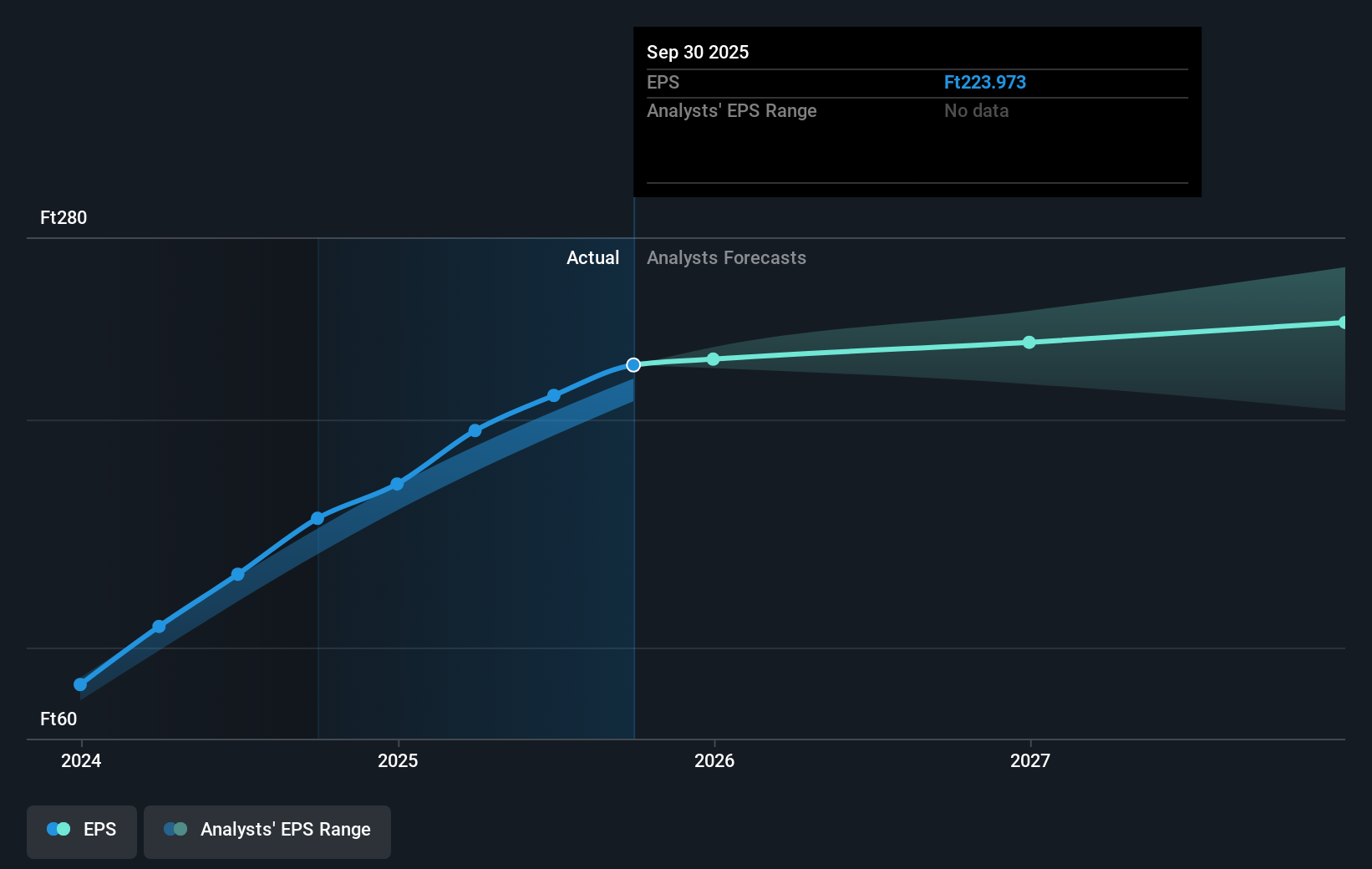Select the 2027 forecast data point
This screenshot has width=1372, height=869.
coord(1030,341)
